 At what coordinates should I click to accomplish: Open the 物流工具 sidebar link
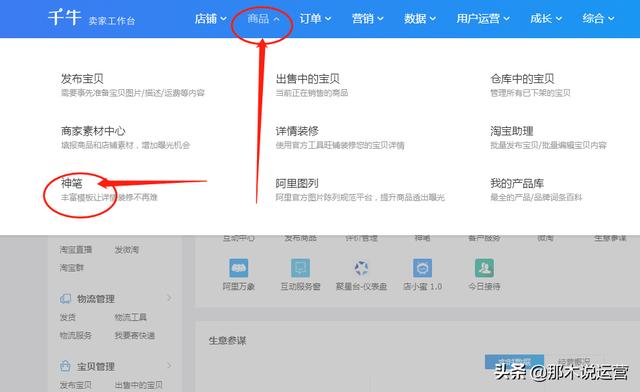click(130, 317)
